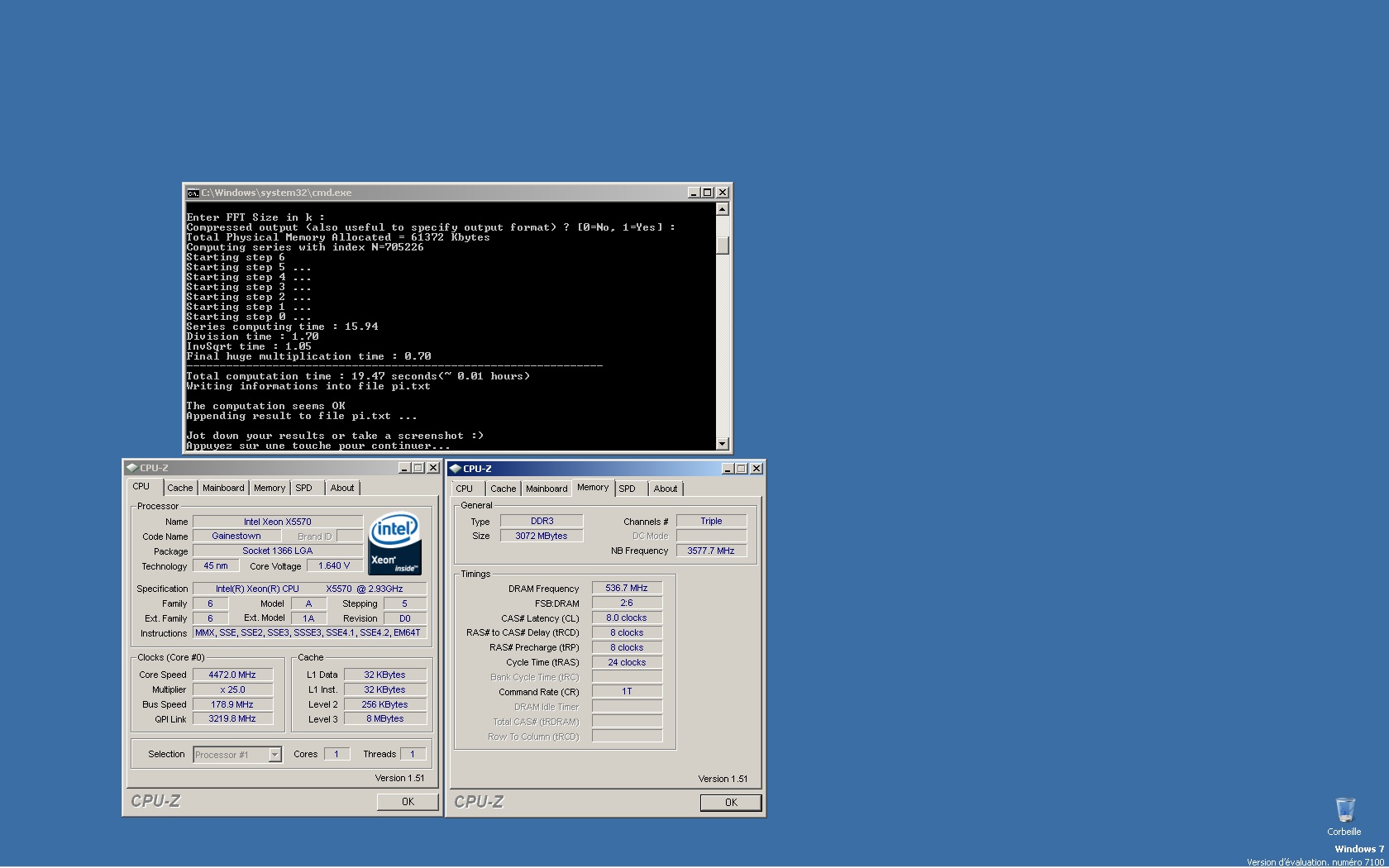The height and width of the screenshot is (868, 1389).
Task: Click Command Rate value 1T
Action: pyautogui.click(x=627, y=692)
